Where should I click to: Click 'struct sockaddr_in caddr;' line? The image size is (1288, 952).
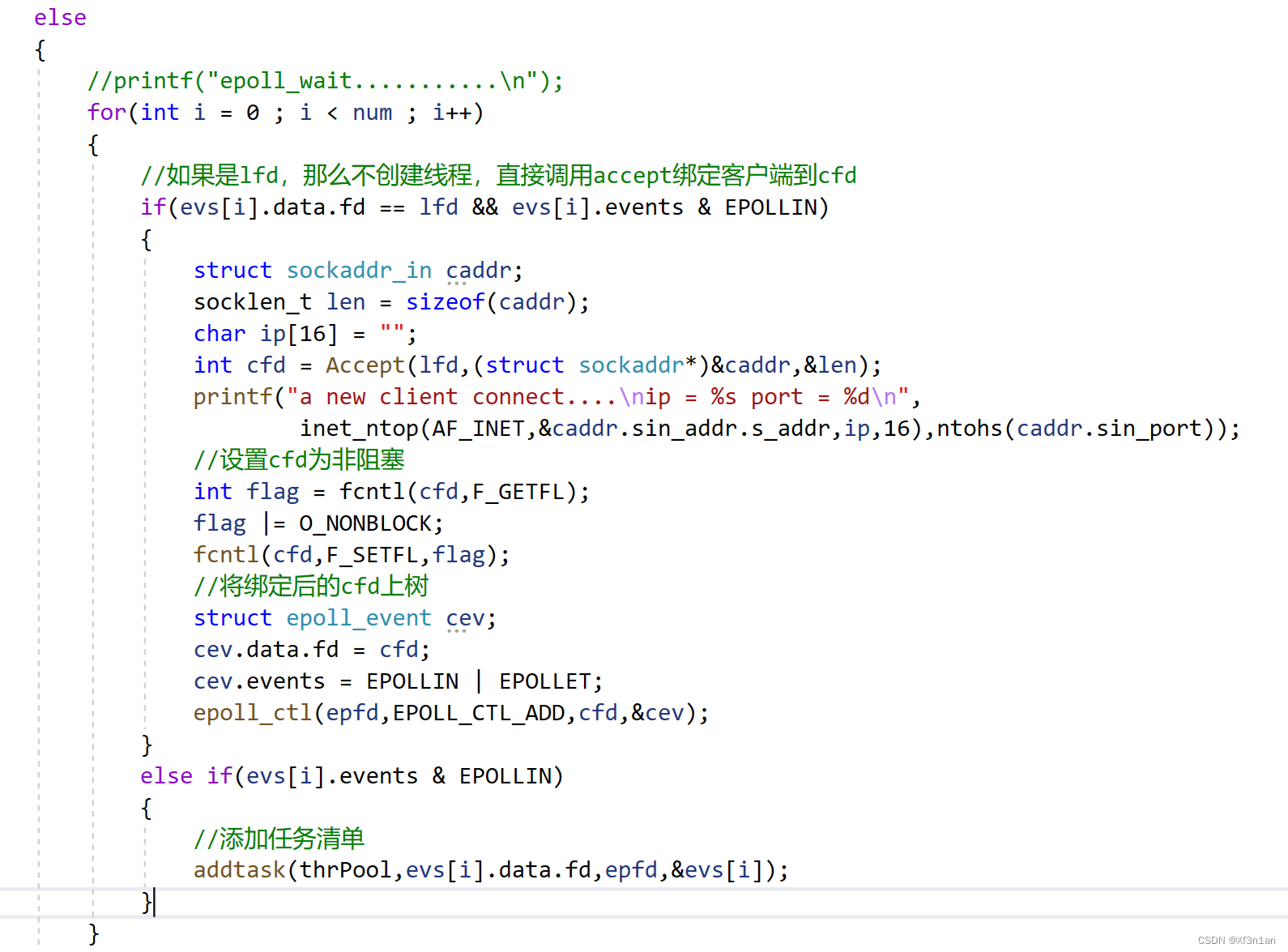point(358,271)
